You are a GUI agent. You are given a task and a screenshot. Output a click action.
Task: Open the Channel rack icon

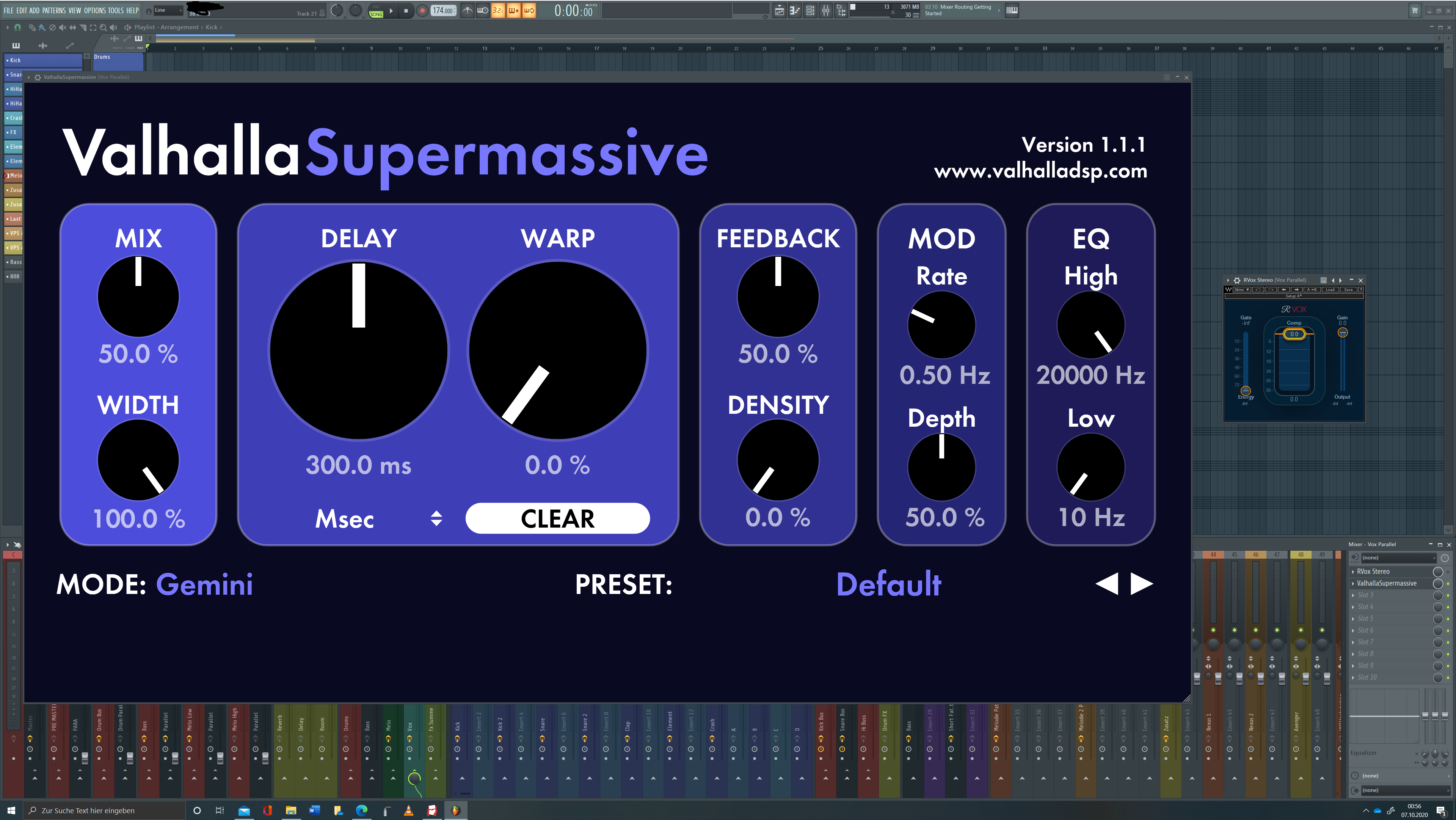[x=810, y=10]
